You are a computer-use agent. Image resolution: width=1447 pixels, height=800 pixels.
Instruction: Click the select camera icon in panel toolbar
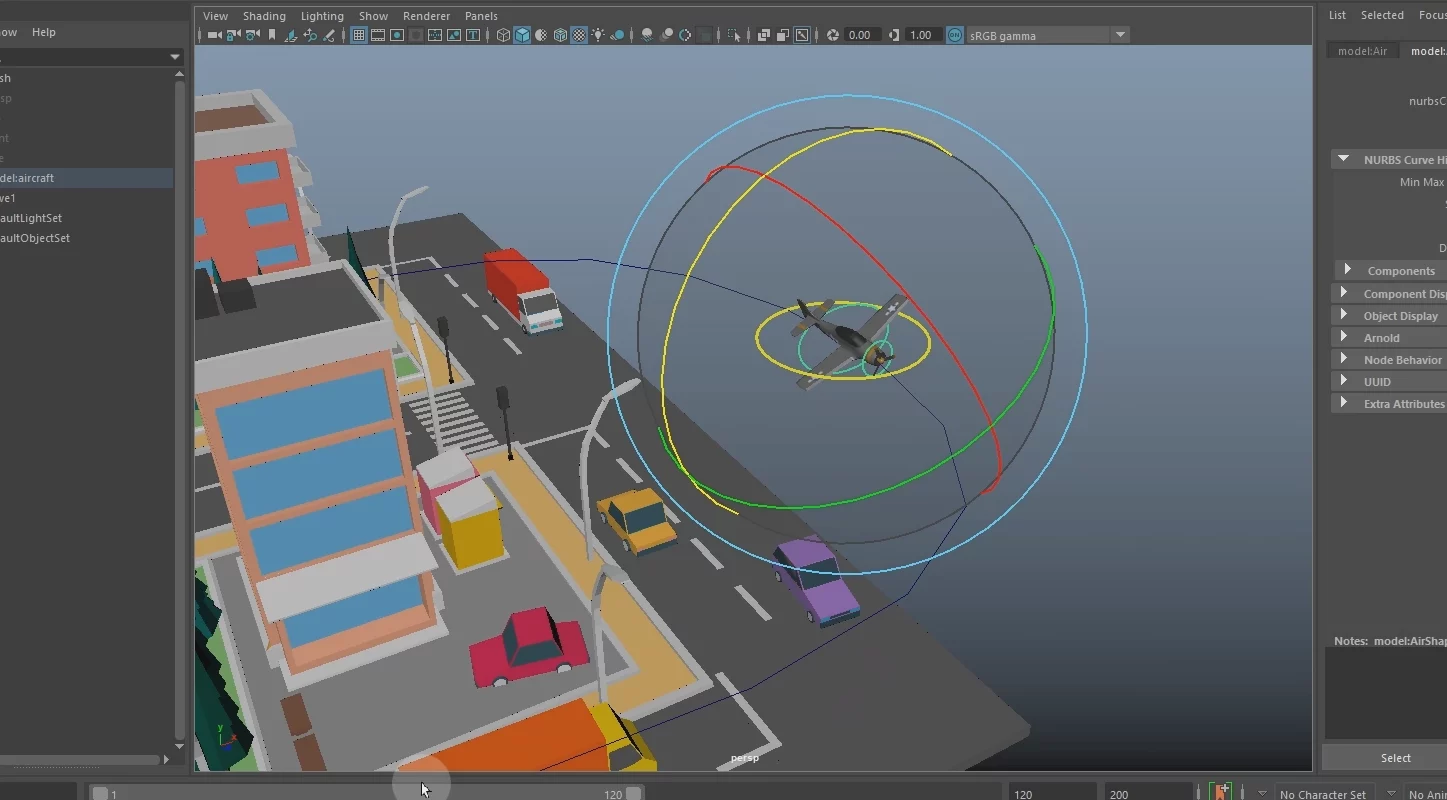click(213, 35)
